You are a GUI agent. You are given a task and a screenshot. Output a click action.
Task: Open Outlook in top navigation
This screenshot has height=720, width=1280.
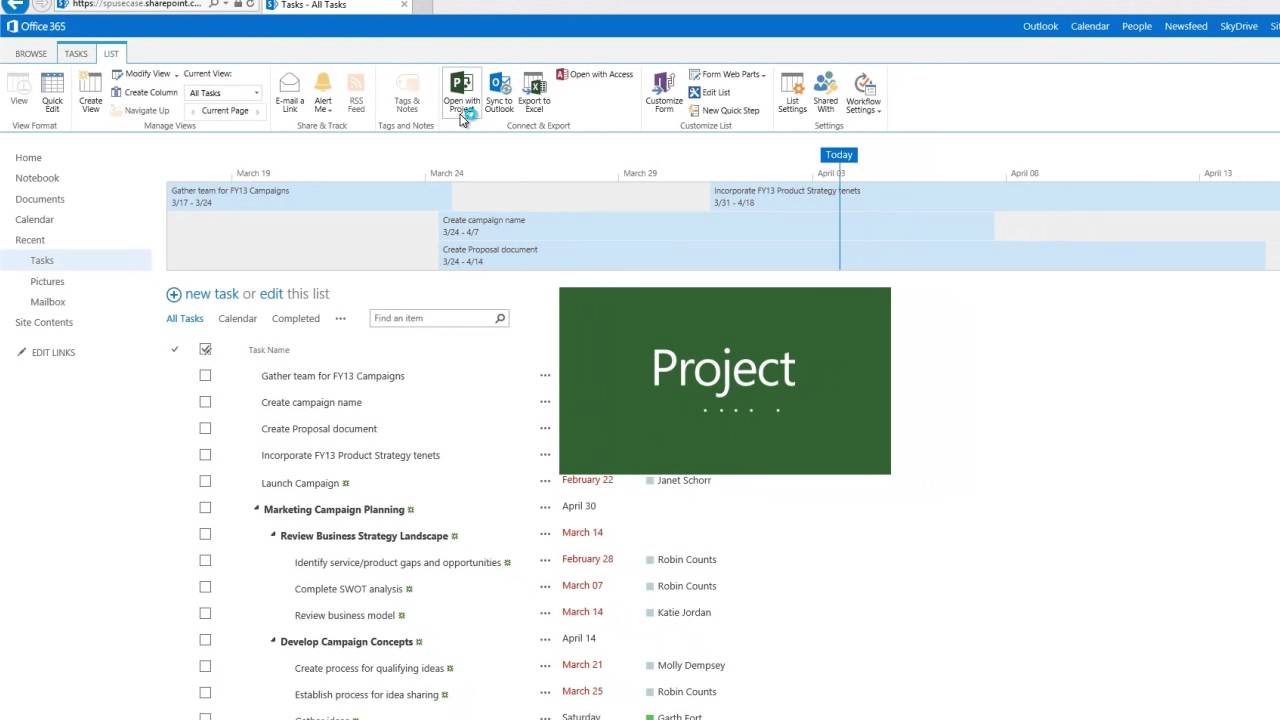coord(1040,26)
